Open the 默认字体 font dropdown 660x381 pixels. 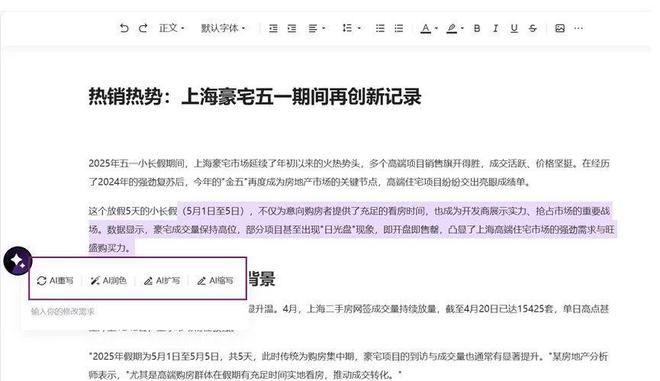(x=223, y=28)
